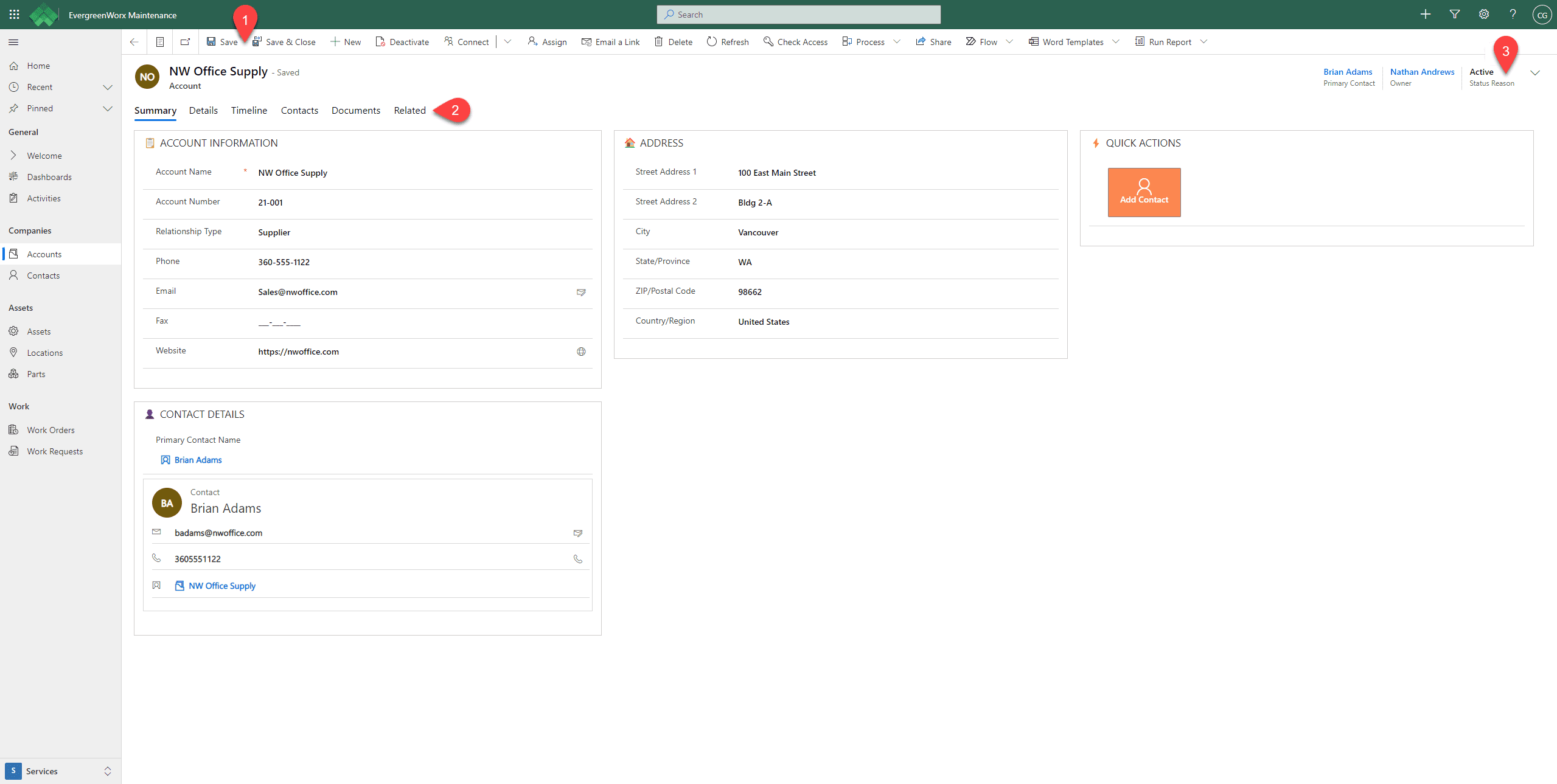
Task: Click the Share icon on the command bar
Action: coord(919,41)
